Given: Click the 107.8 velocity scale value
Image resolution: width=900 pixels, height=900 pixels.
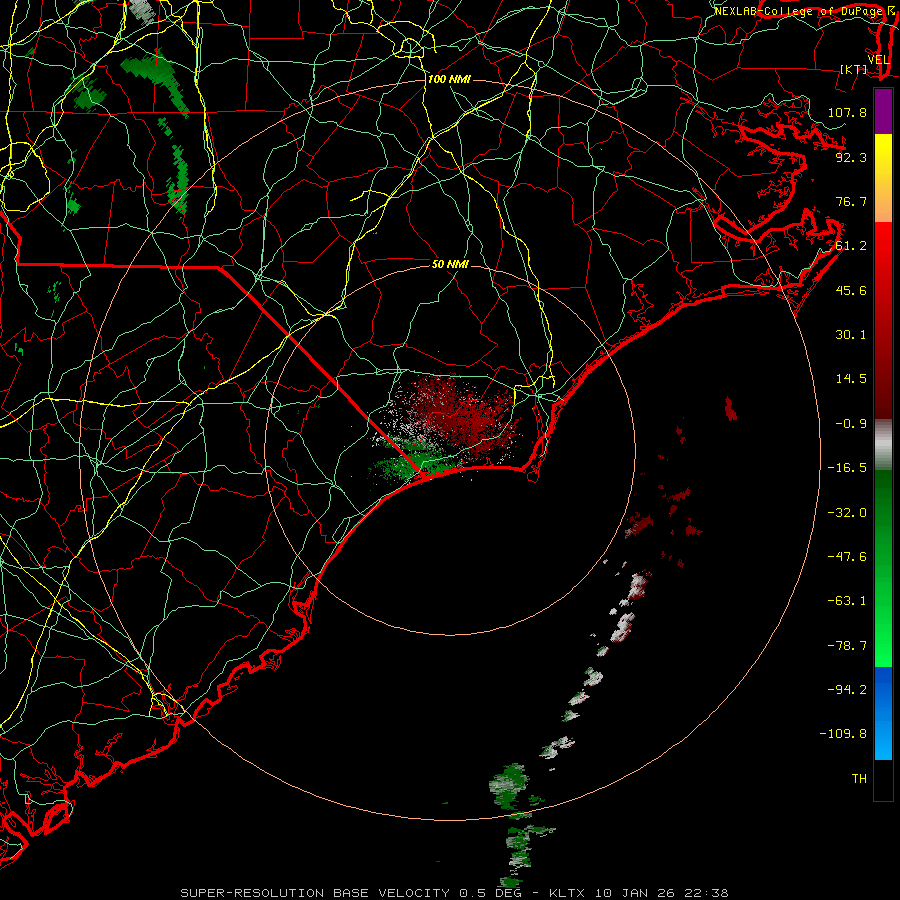Looking at the screenshot, I should tap(847, 112).
